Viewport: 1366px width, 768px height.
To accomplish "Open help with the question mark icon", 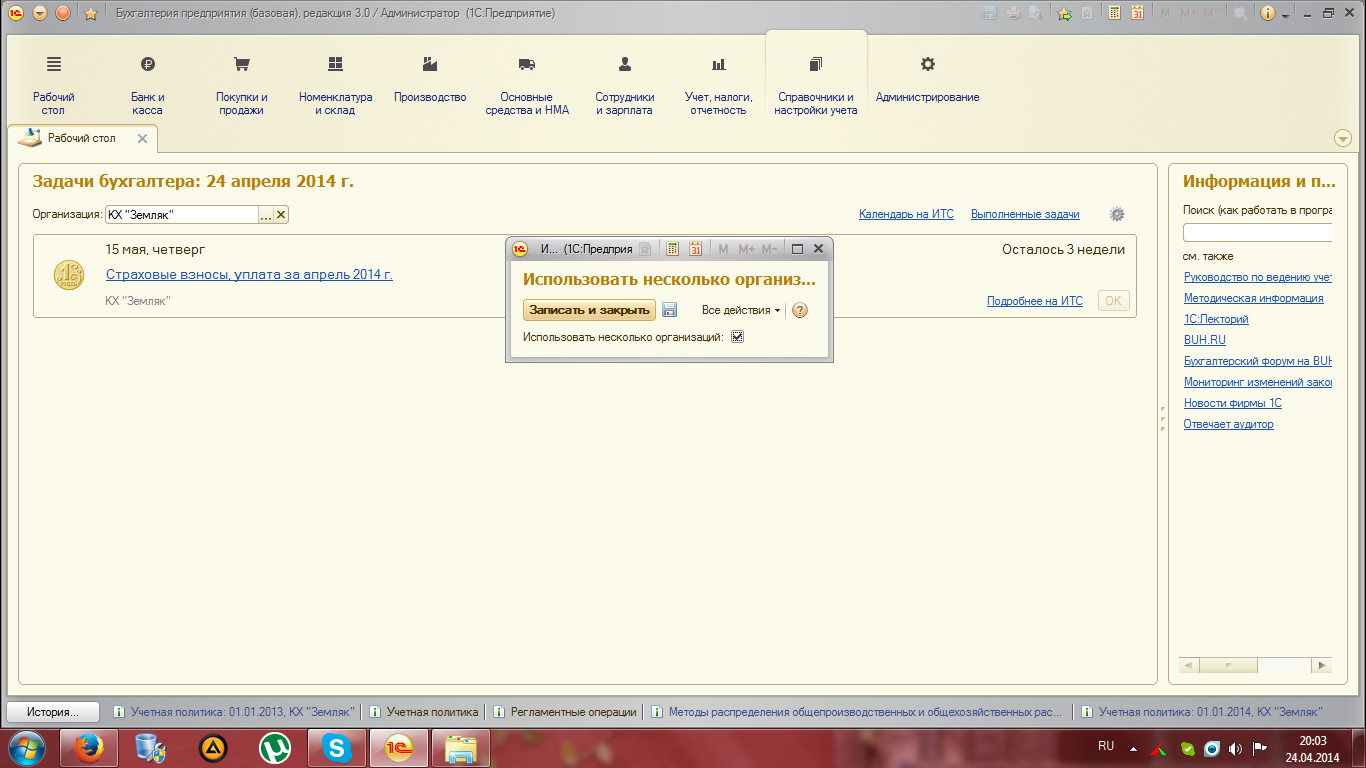I will (799, 310).
